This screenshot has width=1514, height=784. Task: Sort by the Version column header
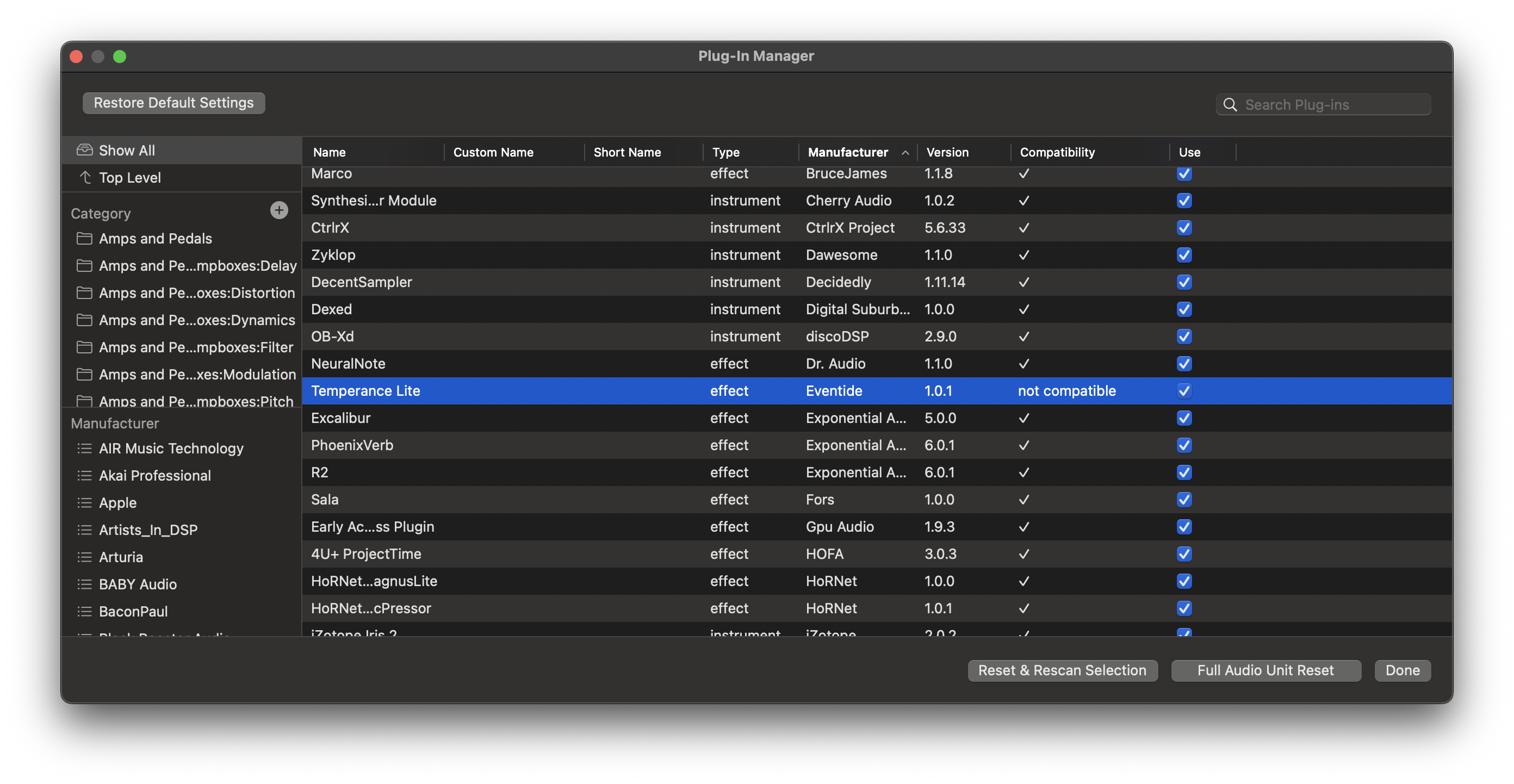point(947,152)
